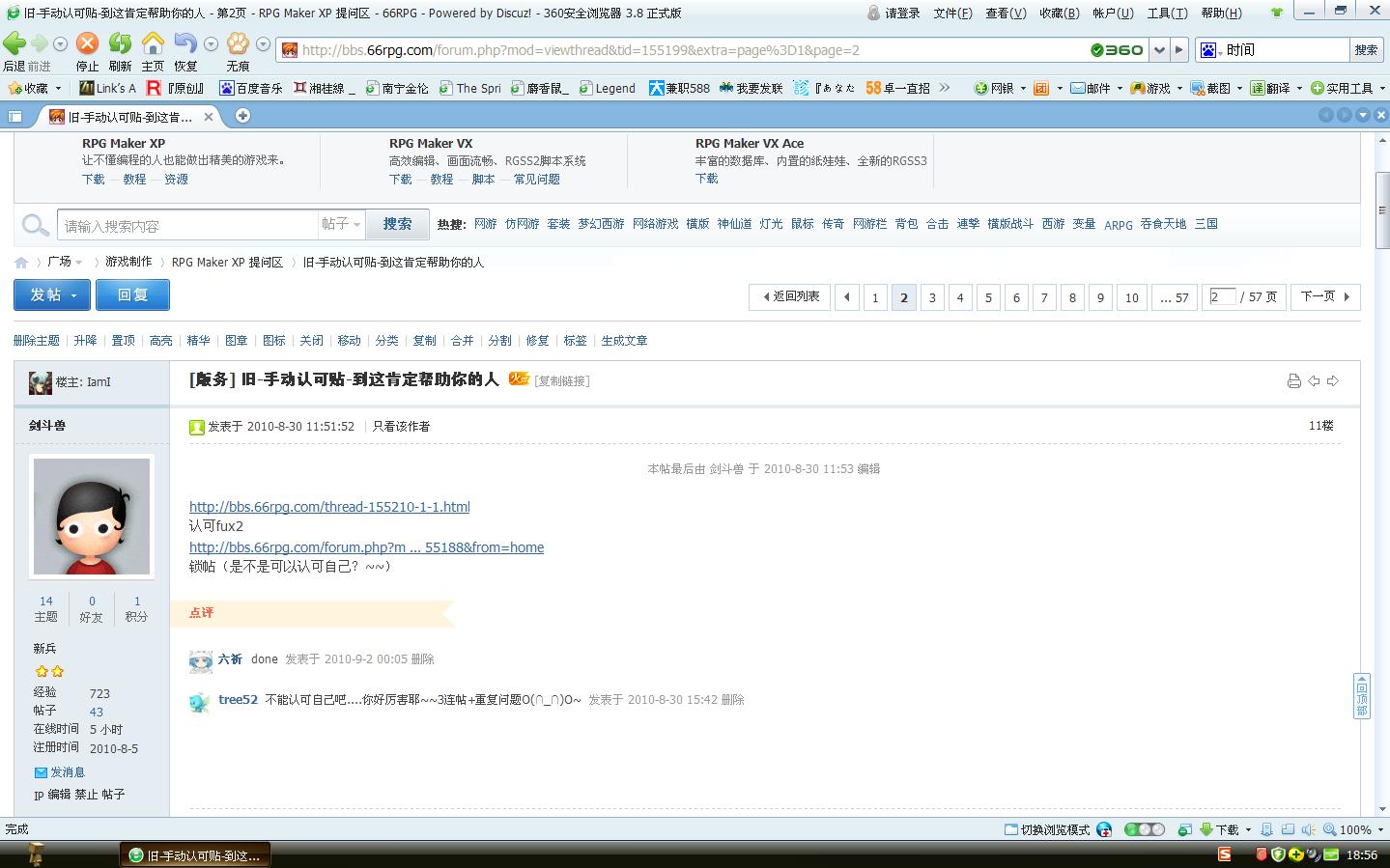The height and width of the screenshot is (868, 1390).
Task: Open the 帮助(H) menu
Action: pos(1221,14)
